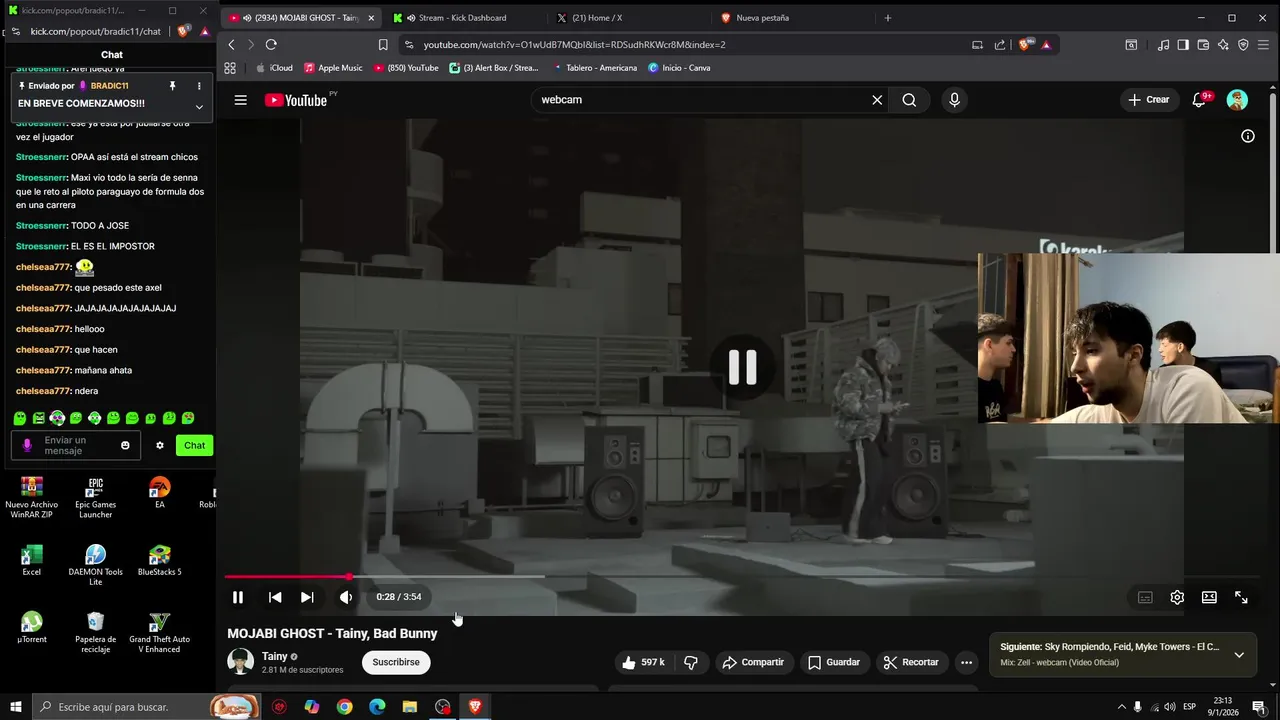Go back in the Brave browser
Image resolution: width=1280 pixels, height=720 pixels.
pyautogui.click(x=231, y=45)
